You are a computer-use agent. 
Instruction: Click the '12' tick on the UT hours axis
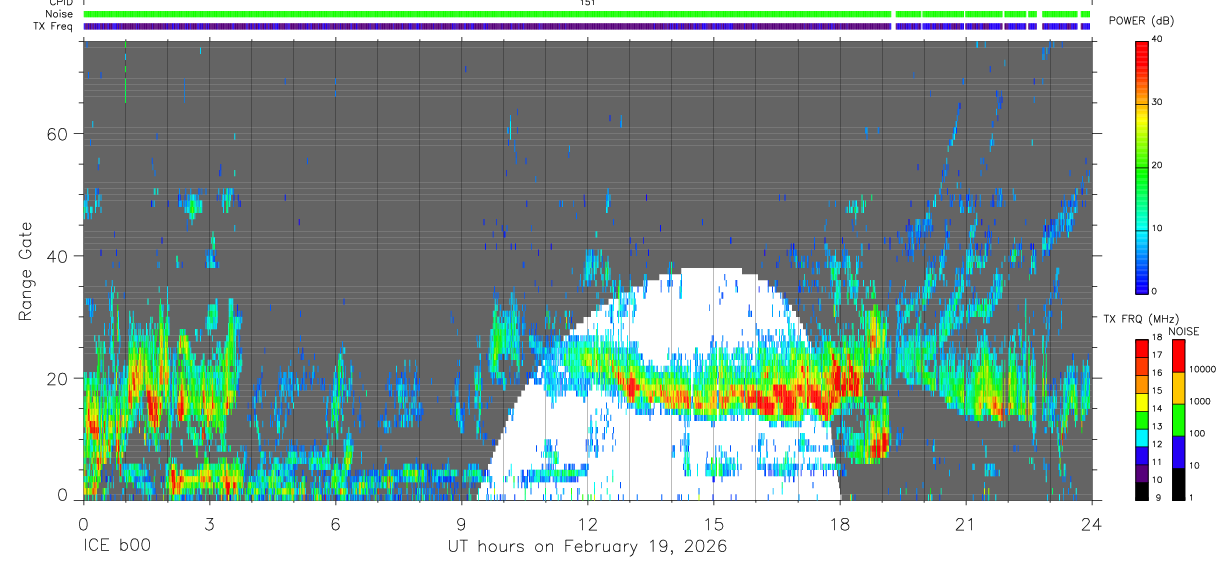pyautogui.click(x=587, y=522)
